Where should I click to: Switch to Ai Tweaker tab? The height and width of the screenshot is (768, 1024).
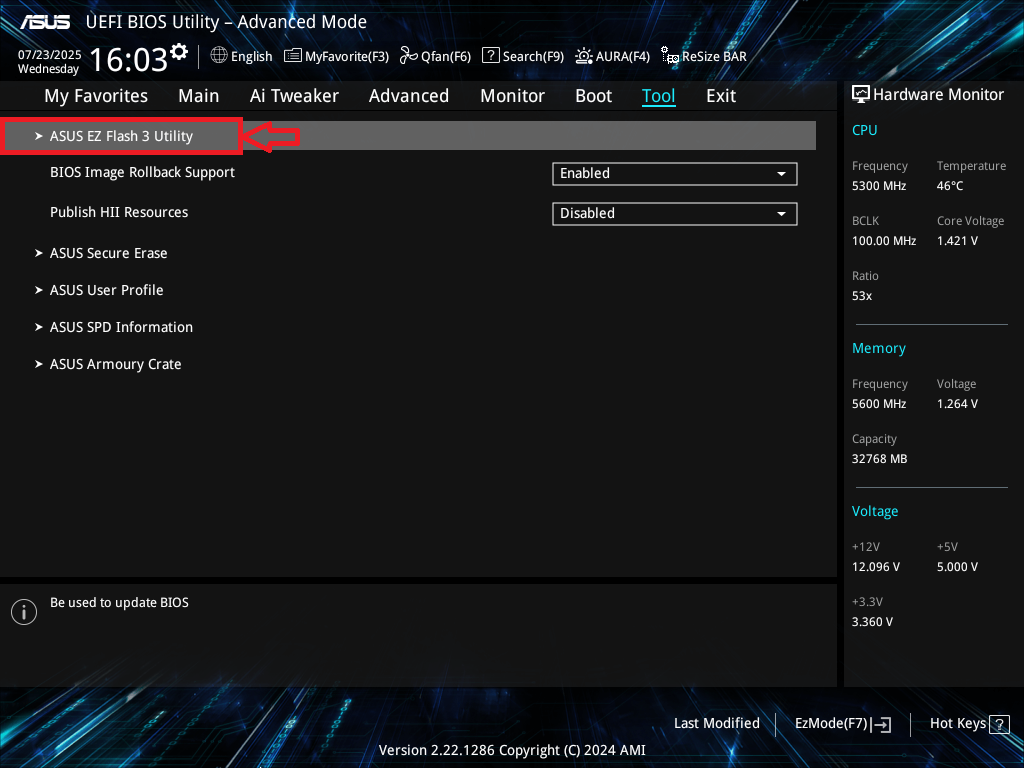tap(294, 96)
